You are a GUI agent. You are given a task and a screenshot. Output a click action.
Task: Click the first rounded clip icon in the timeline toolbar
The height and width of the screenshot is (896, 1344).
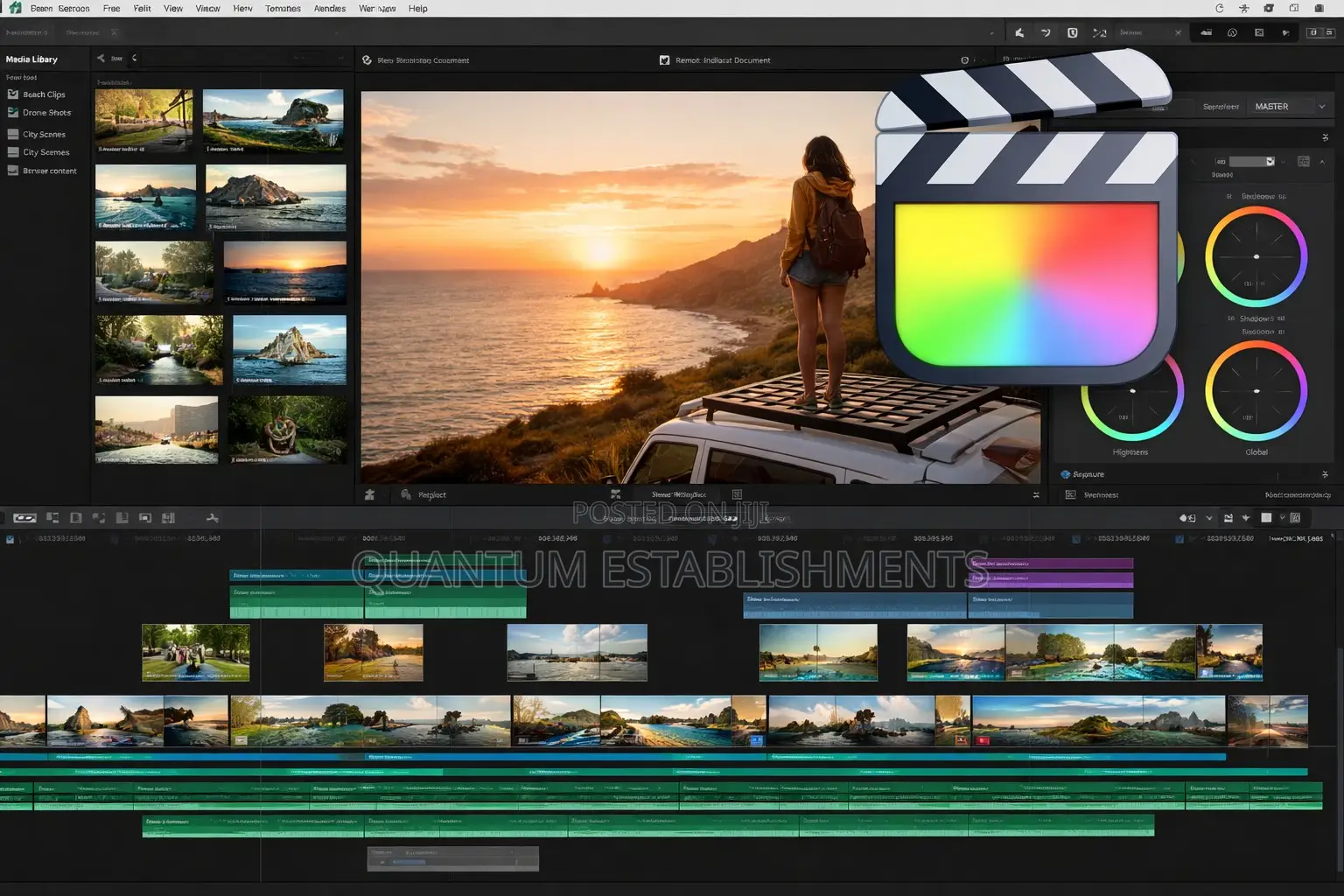(x=24, y=518)
